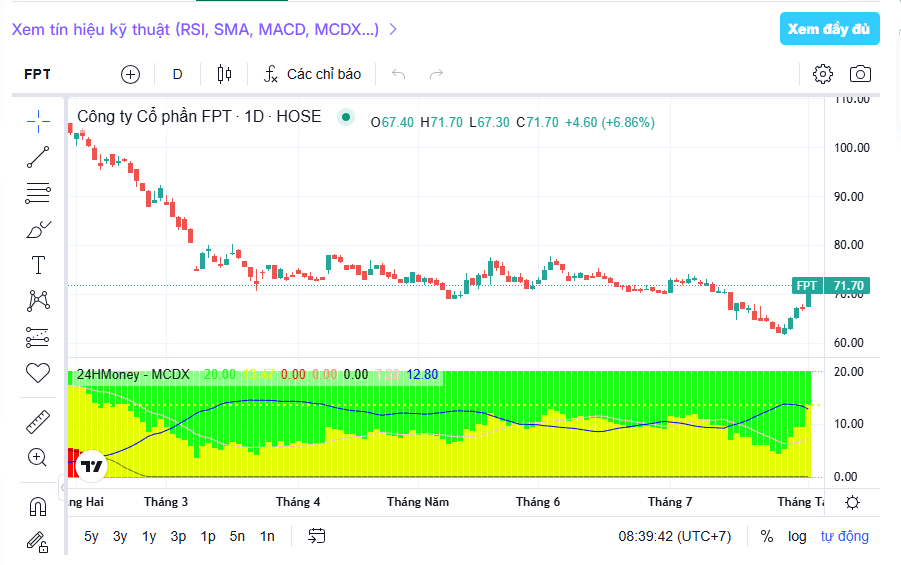Select the trend line drawing tool
This screenshot has height=565, width=901.
click(38, 157)
